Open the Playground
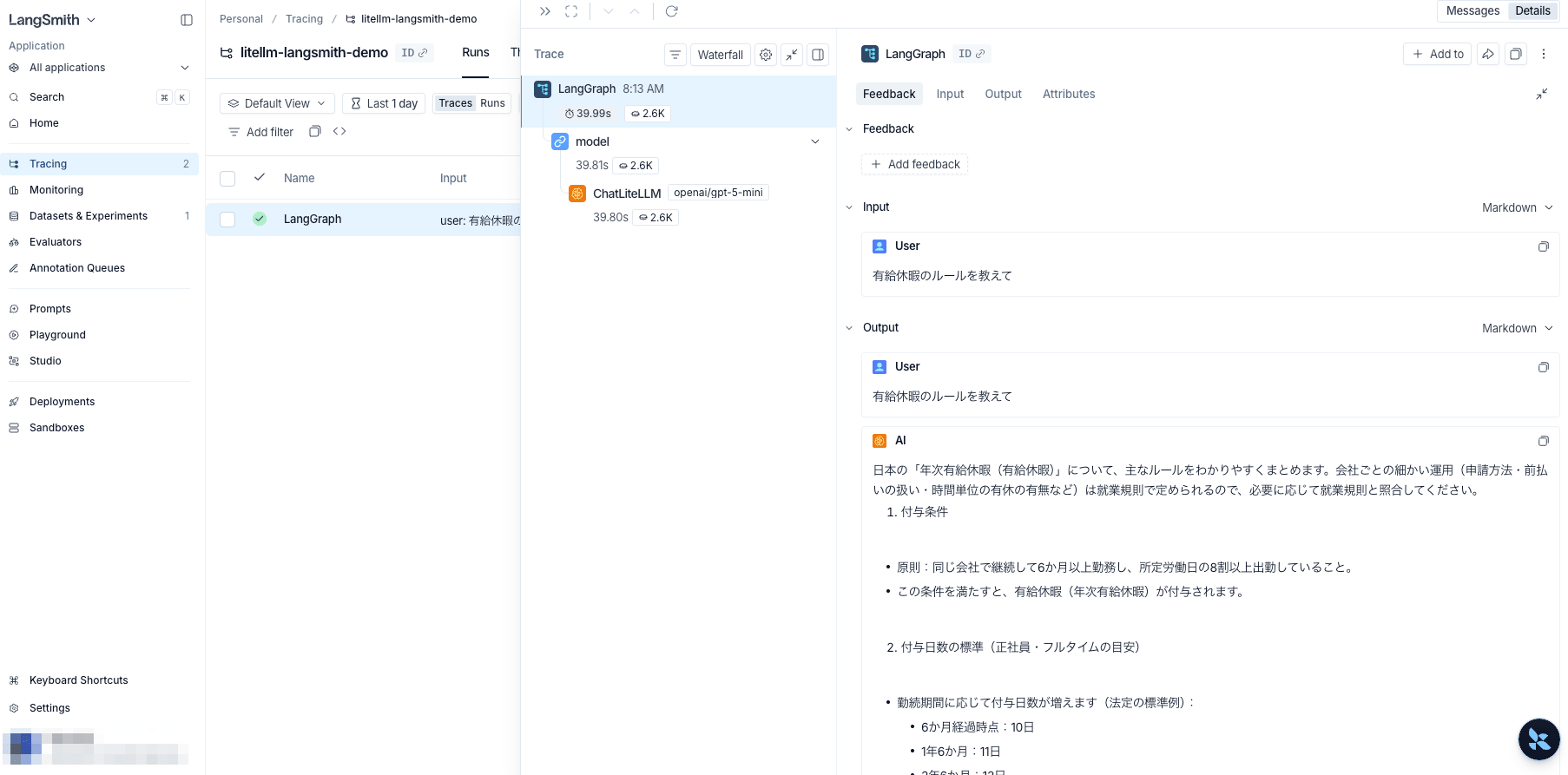Image resolution: width=1568 pixels, height=775 pixels. tap(99, 335)
